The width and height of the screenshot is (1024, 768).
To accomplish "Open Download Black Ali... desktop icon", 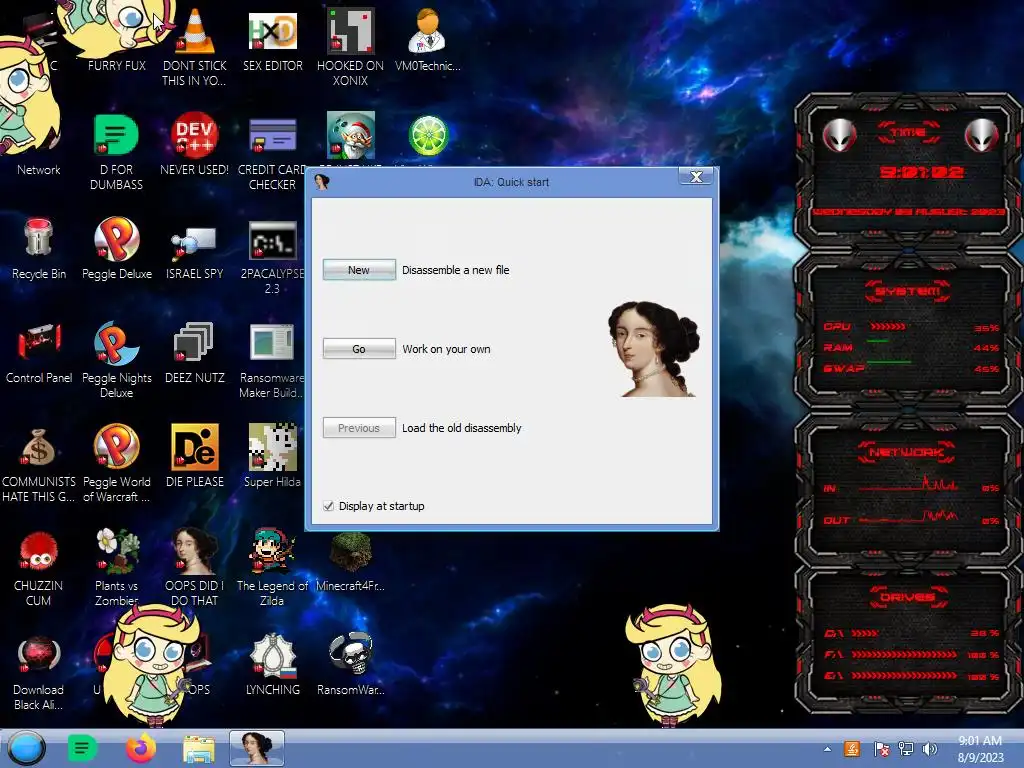I will point(39,673).
